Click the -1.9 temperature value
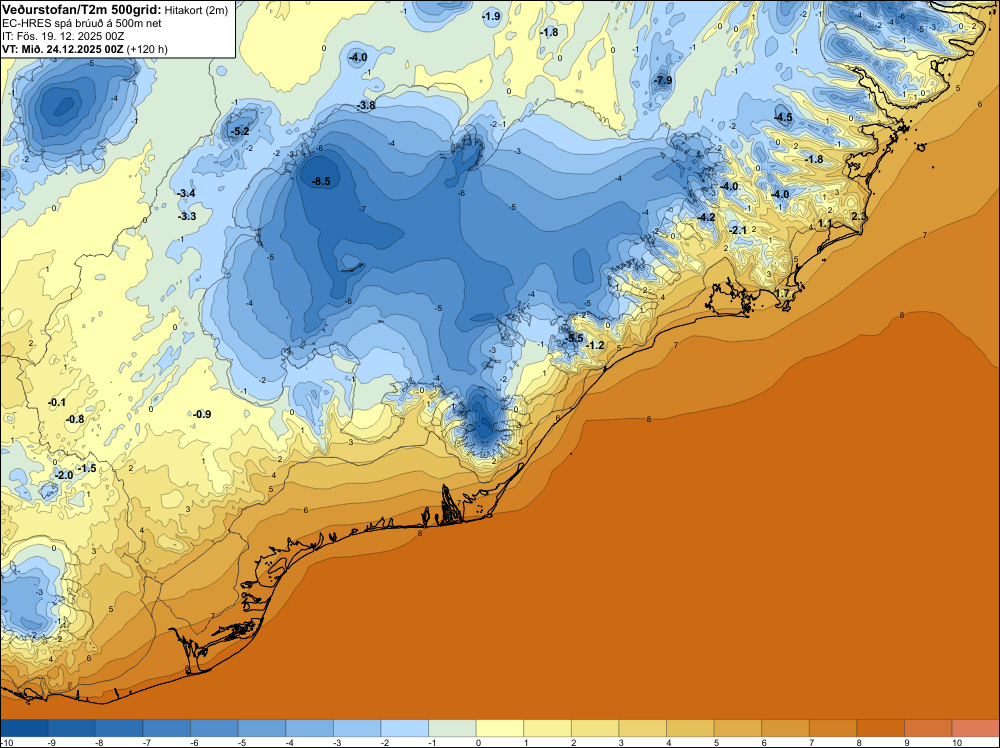The image size is (1000, 748). point(491,17)
